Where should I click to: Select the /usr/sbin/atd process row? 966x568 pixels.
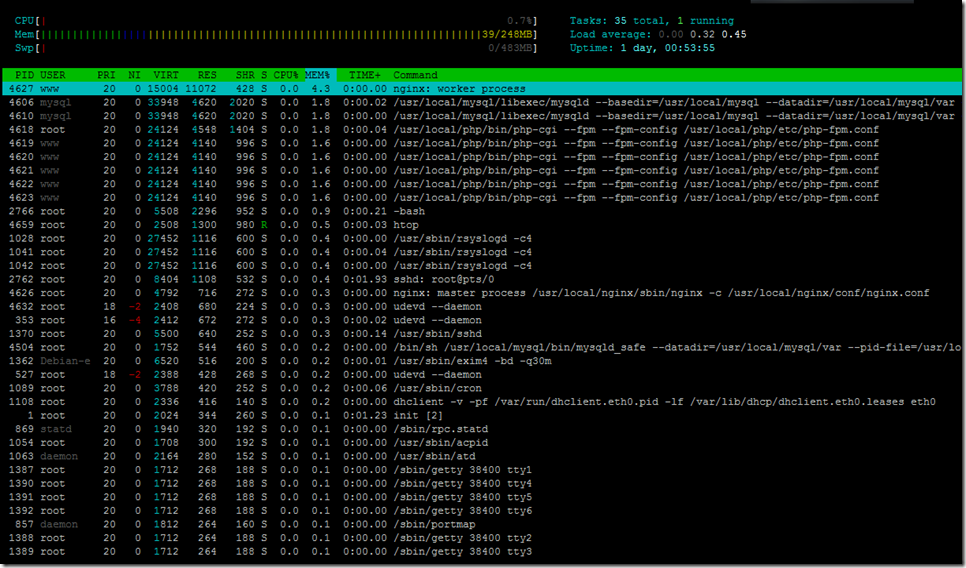[482, 456]
